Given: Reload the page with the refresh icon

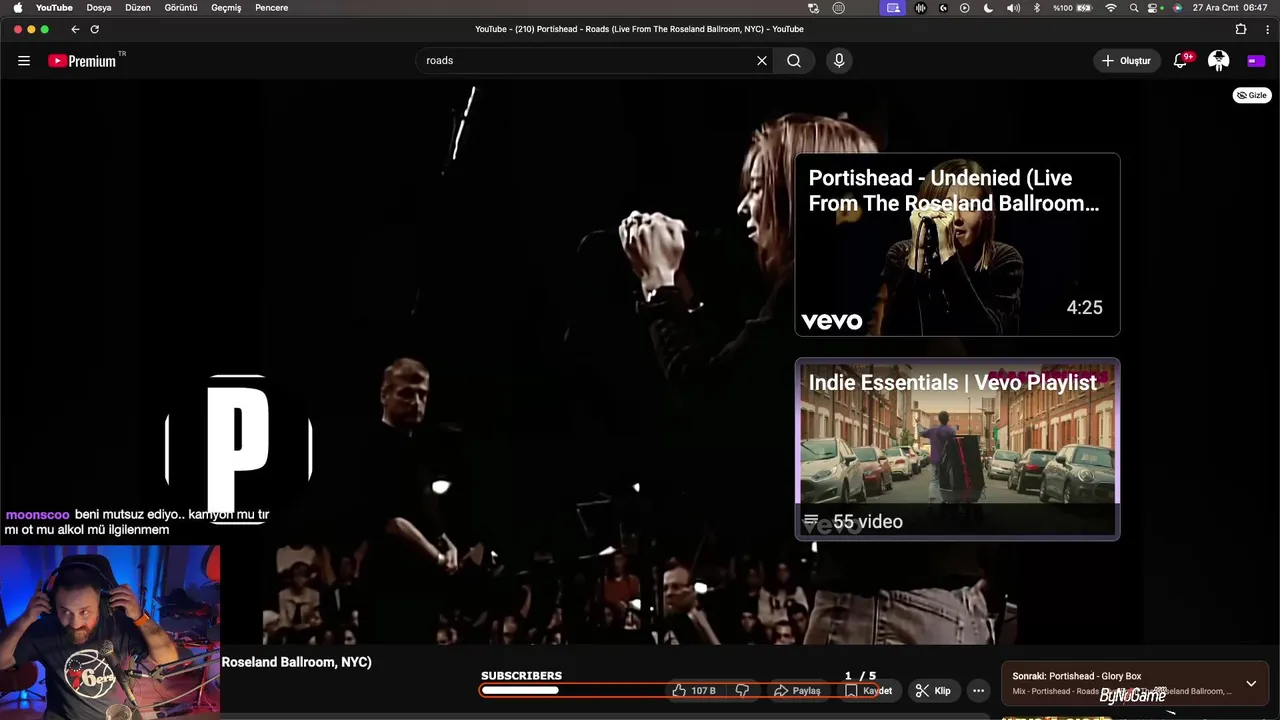Looking at the screenshot, I should (x=95, y=29).
